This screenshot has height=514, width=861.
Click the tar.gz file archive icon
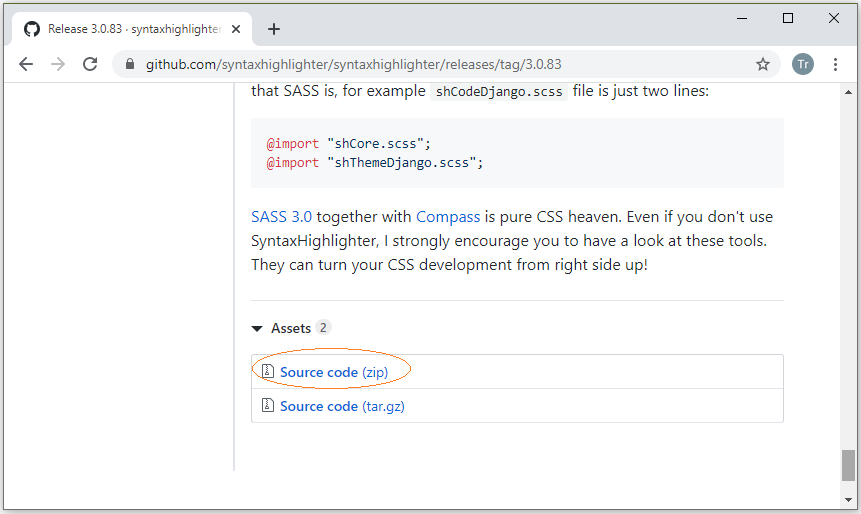coord(268,406)
